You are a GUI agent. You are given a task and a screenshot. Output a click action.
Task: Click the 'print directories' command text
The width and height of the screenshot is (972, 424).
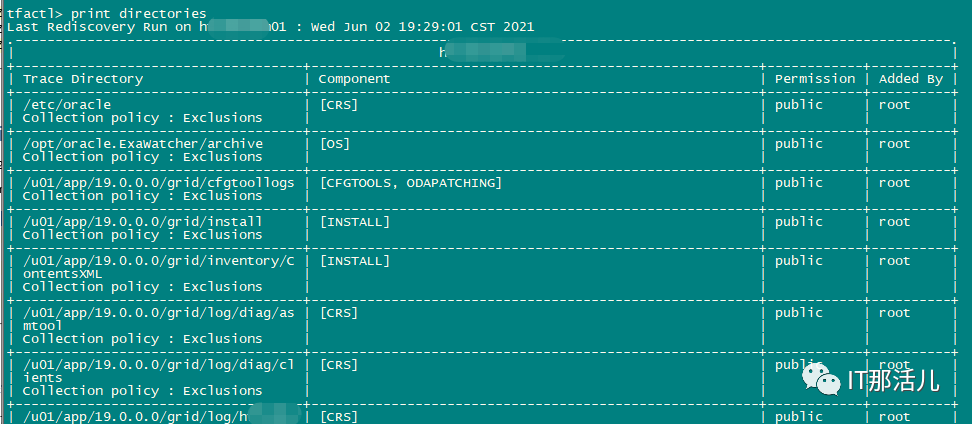click(x=139, y=13)
